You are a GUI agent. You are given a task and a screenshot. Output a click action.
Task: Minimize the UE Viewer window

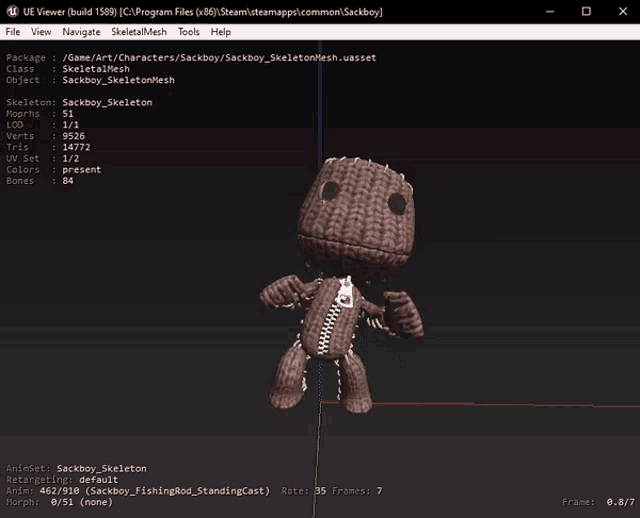[x=550, y=11]
